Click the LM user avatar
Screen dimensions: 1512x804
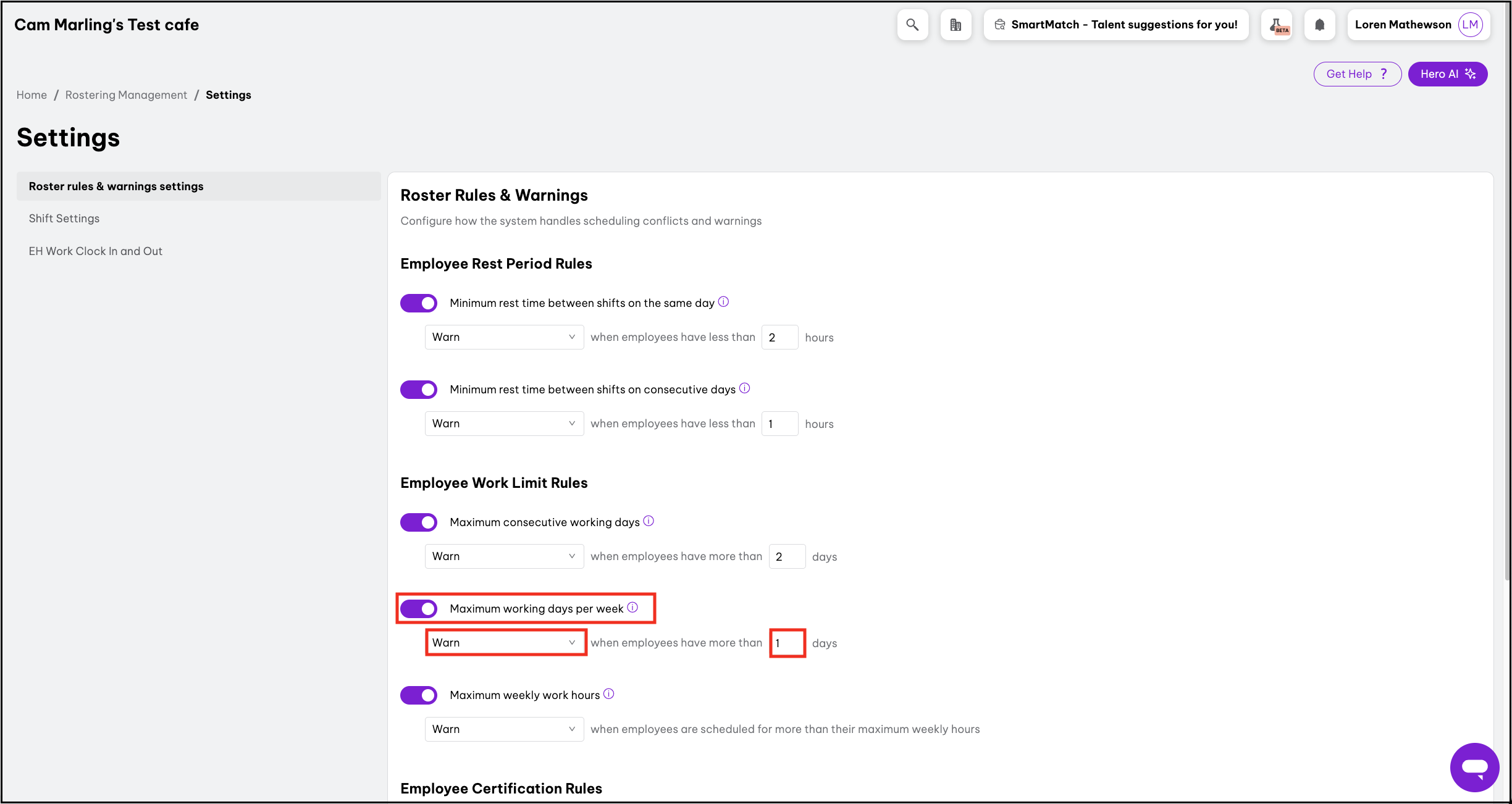point(1470,25)
